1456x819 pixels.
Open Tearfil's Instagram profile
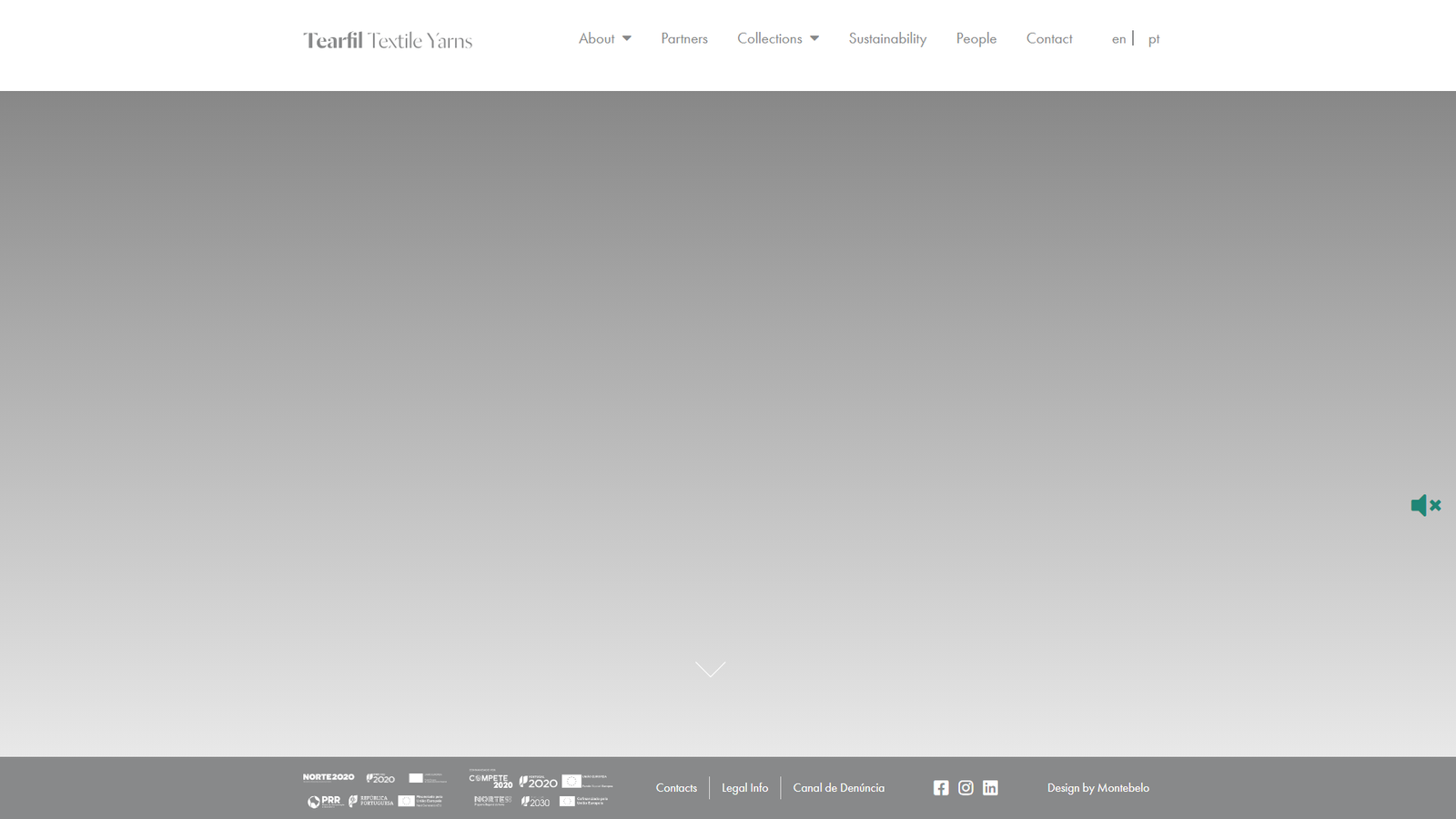pyautogui.click(x=965, y=787)
